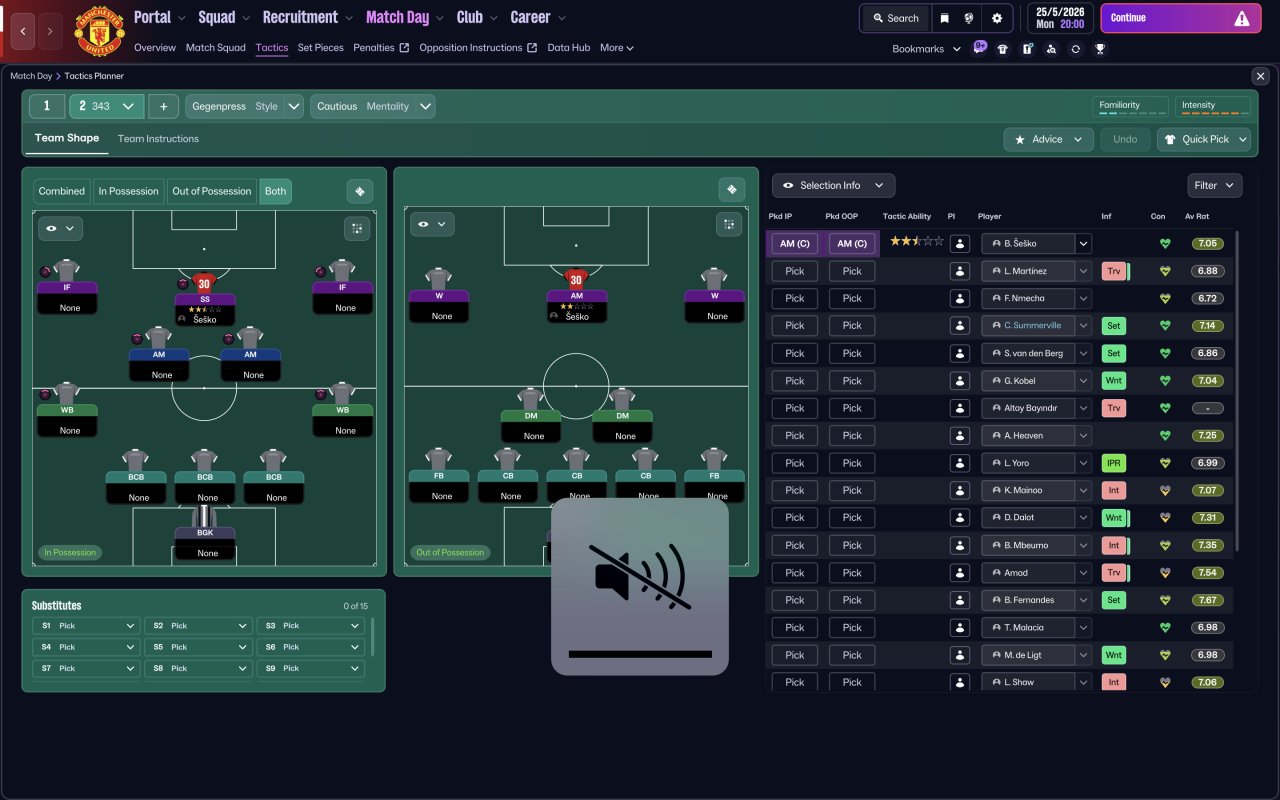The width and height of the screenshot is (1280, 800).
Task: Open the Recruitment menu
Action: pos(308,17)
